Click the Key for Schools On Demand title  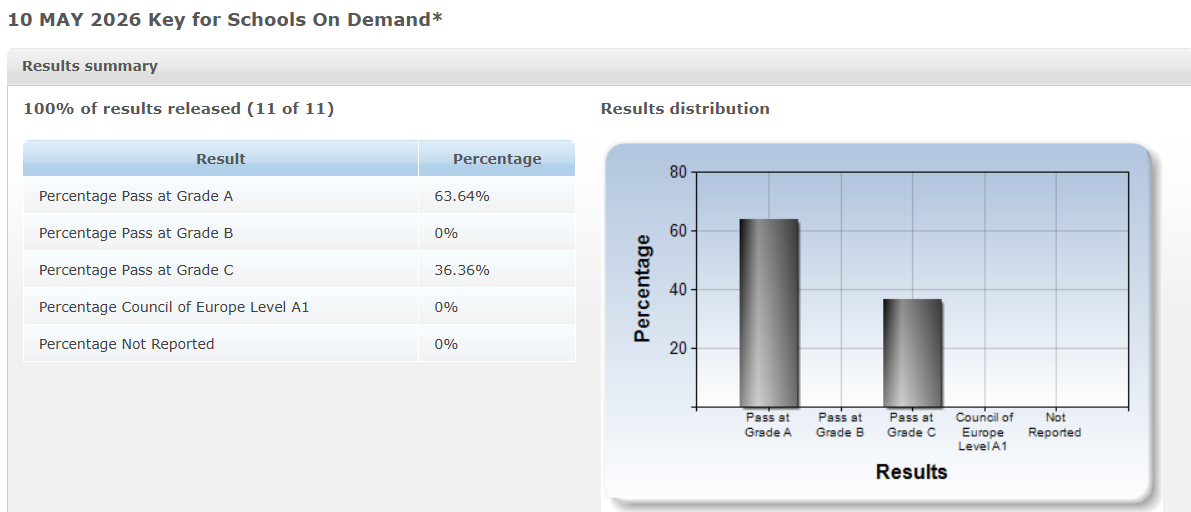225,20
